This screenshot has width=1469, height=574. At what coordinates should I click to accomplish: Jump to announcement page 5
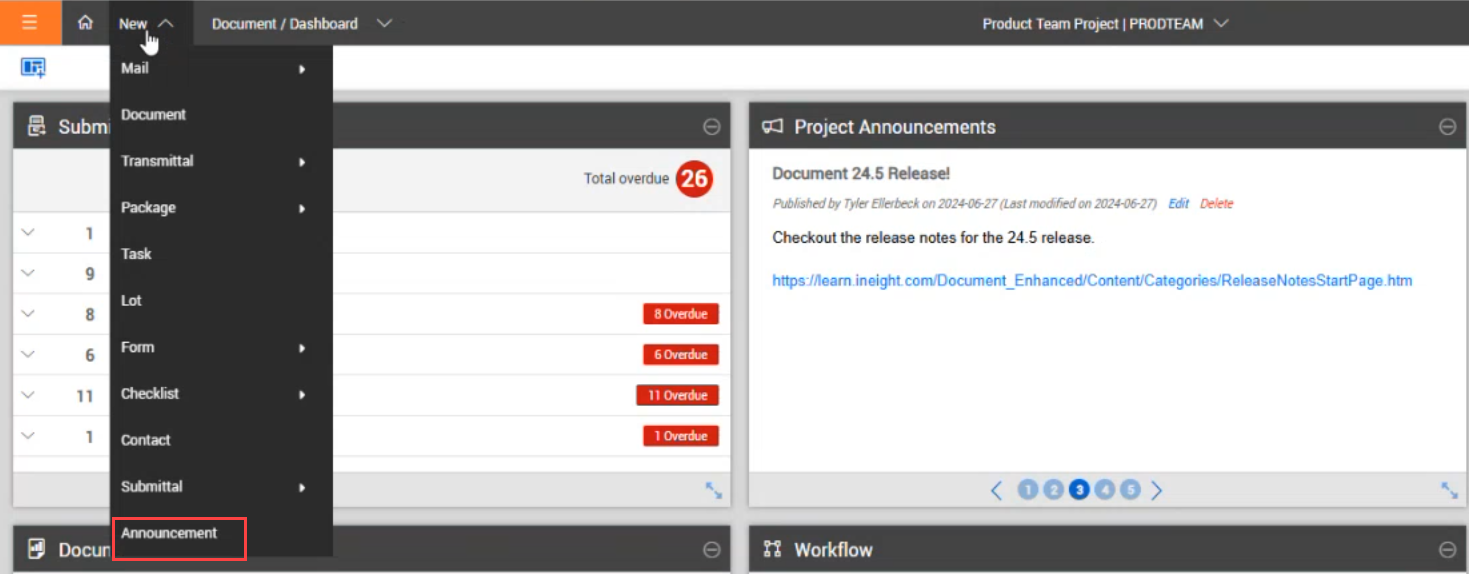1130,490
